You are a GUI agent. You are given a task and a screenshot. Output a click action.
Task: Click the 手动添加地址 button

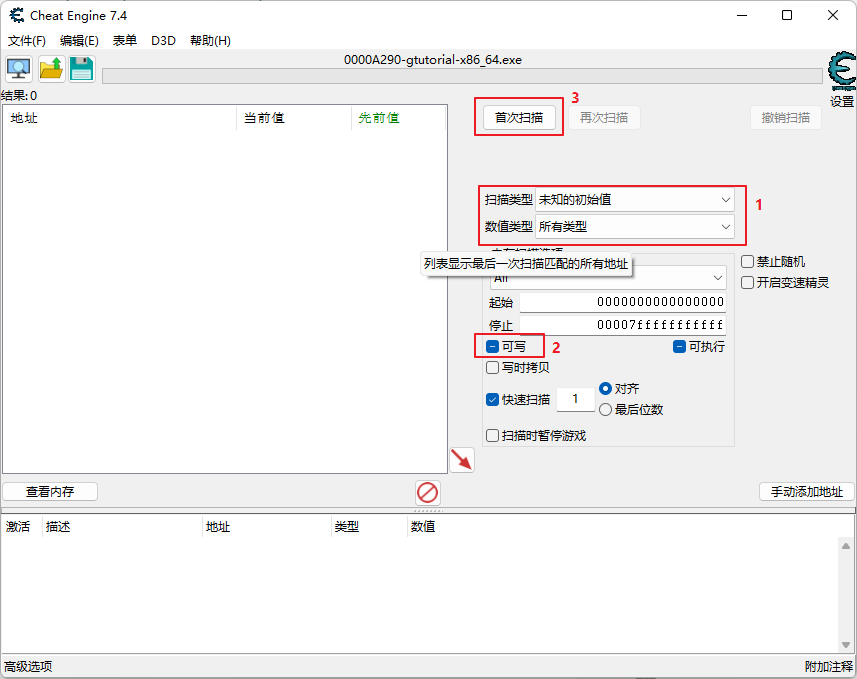[807, 491]
